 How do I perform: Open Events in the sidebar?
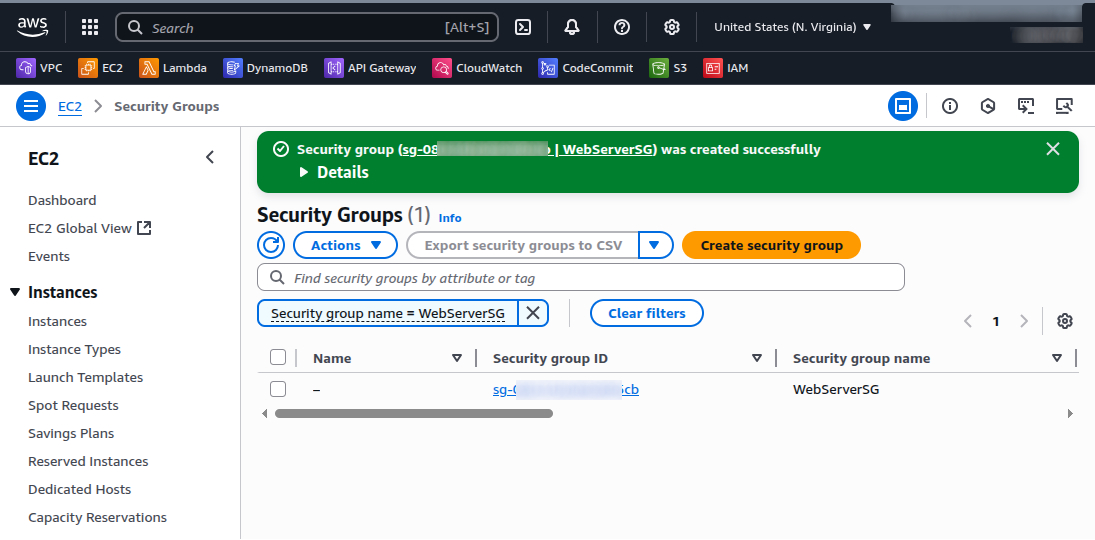[x=49, y=256]
